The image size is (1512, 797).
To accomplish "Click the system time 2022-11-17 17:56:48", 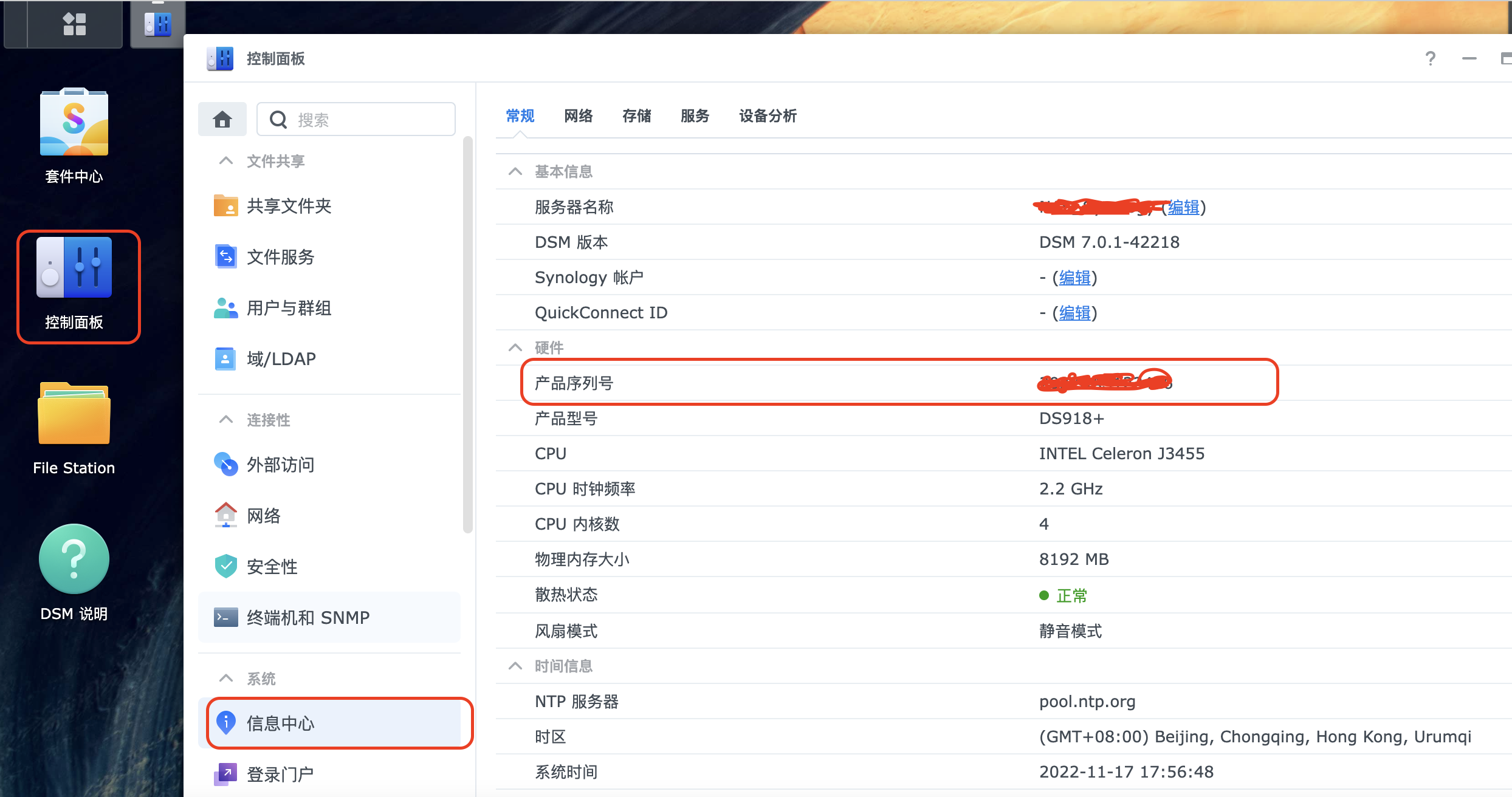I will (x=1126, y=772).
